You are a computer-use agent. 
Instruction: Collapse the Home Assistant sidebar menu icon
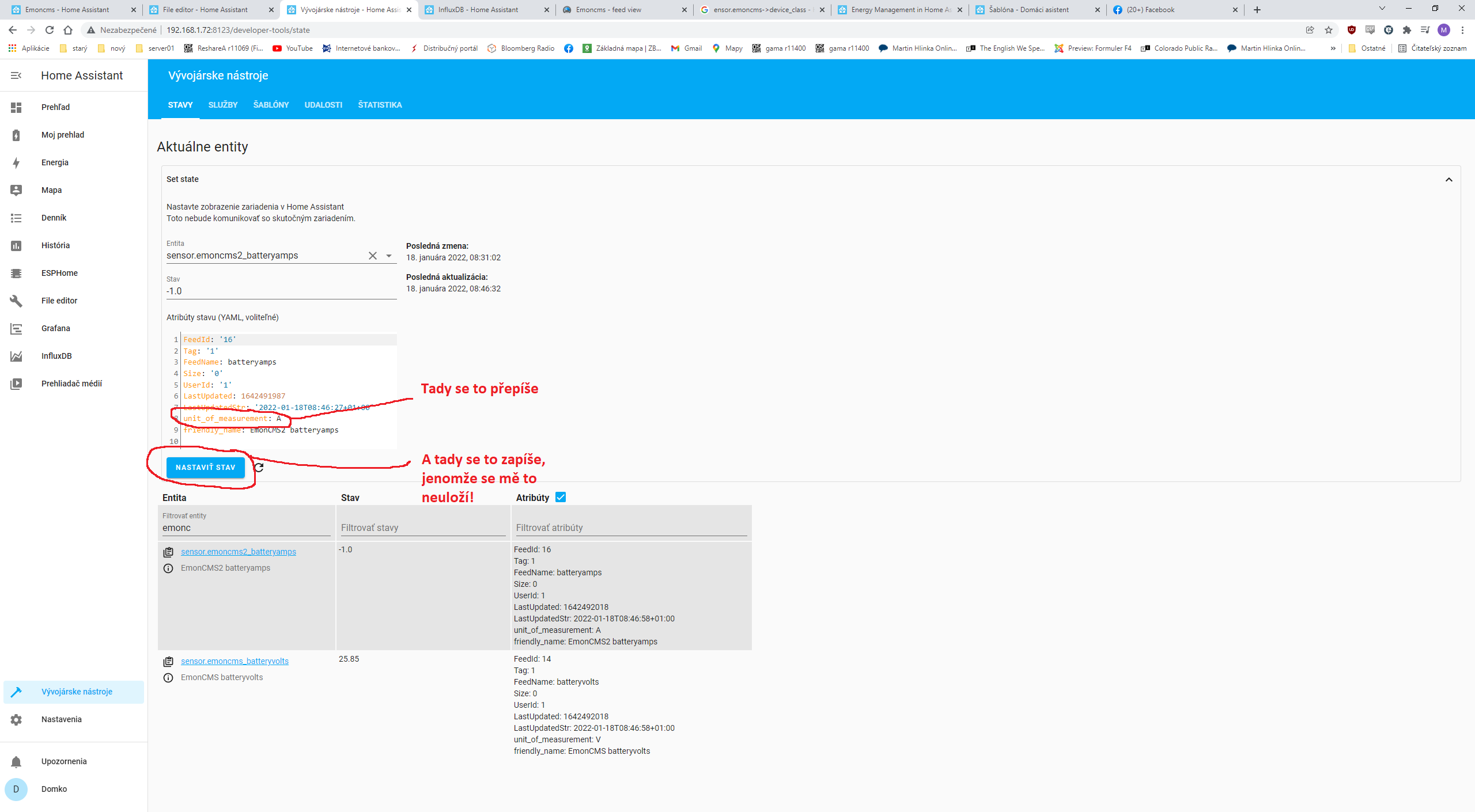click(16, 75)
